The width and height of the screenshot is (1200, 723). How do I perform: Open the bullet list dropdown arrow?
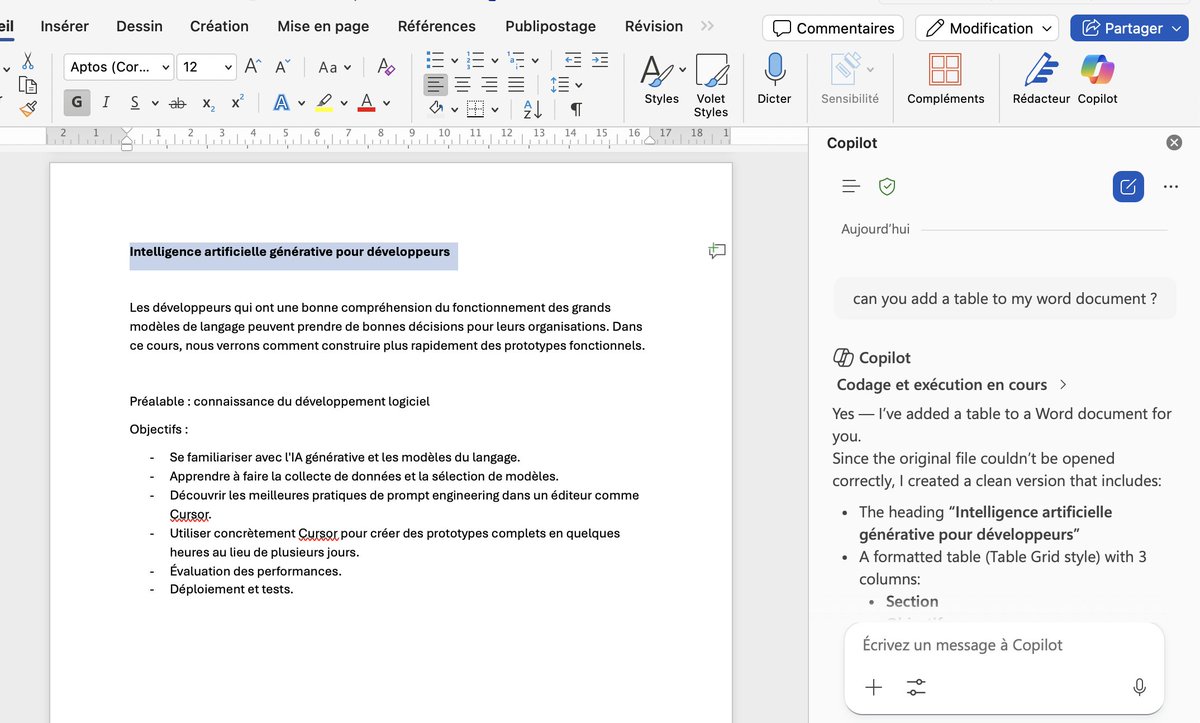(x=454, y=60)
